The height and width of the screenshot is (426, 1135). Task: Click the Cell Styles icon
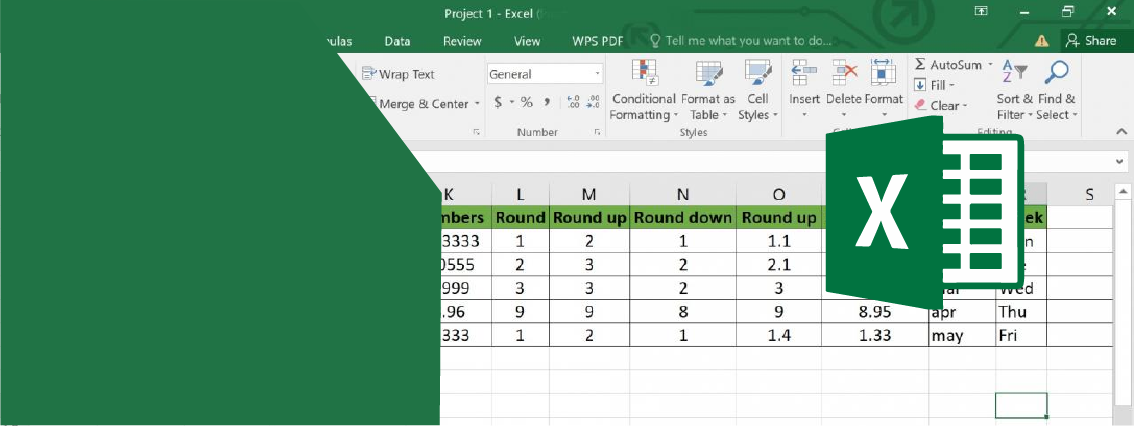coord(758,73)
